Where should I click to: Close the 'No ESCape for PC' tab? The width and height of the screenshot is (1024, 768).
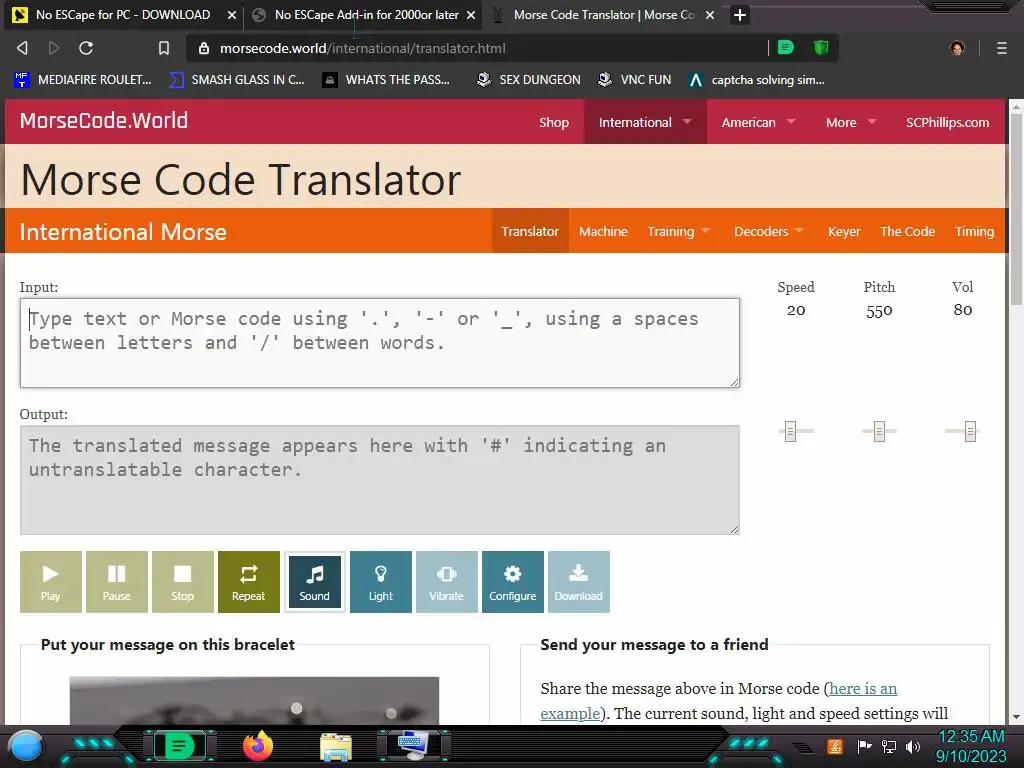coord(231,14)
